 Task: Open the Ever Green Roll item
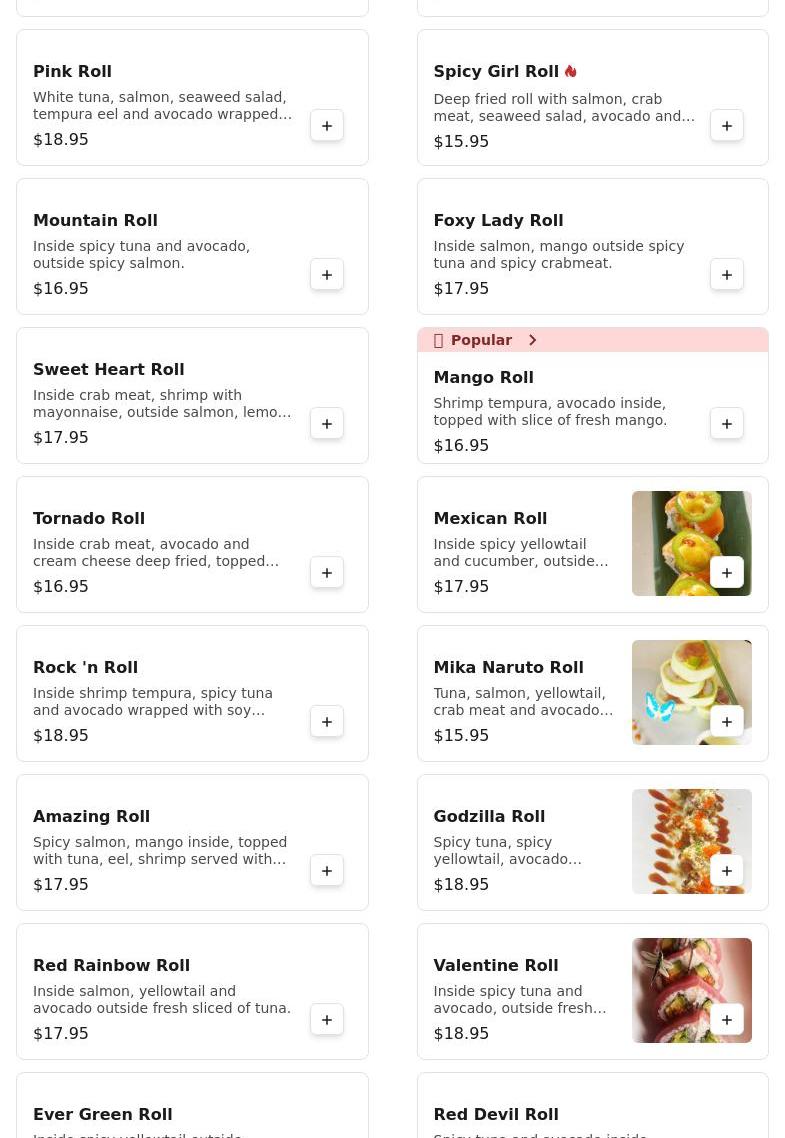coord(102,1114)
